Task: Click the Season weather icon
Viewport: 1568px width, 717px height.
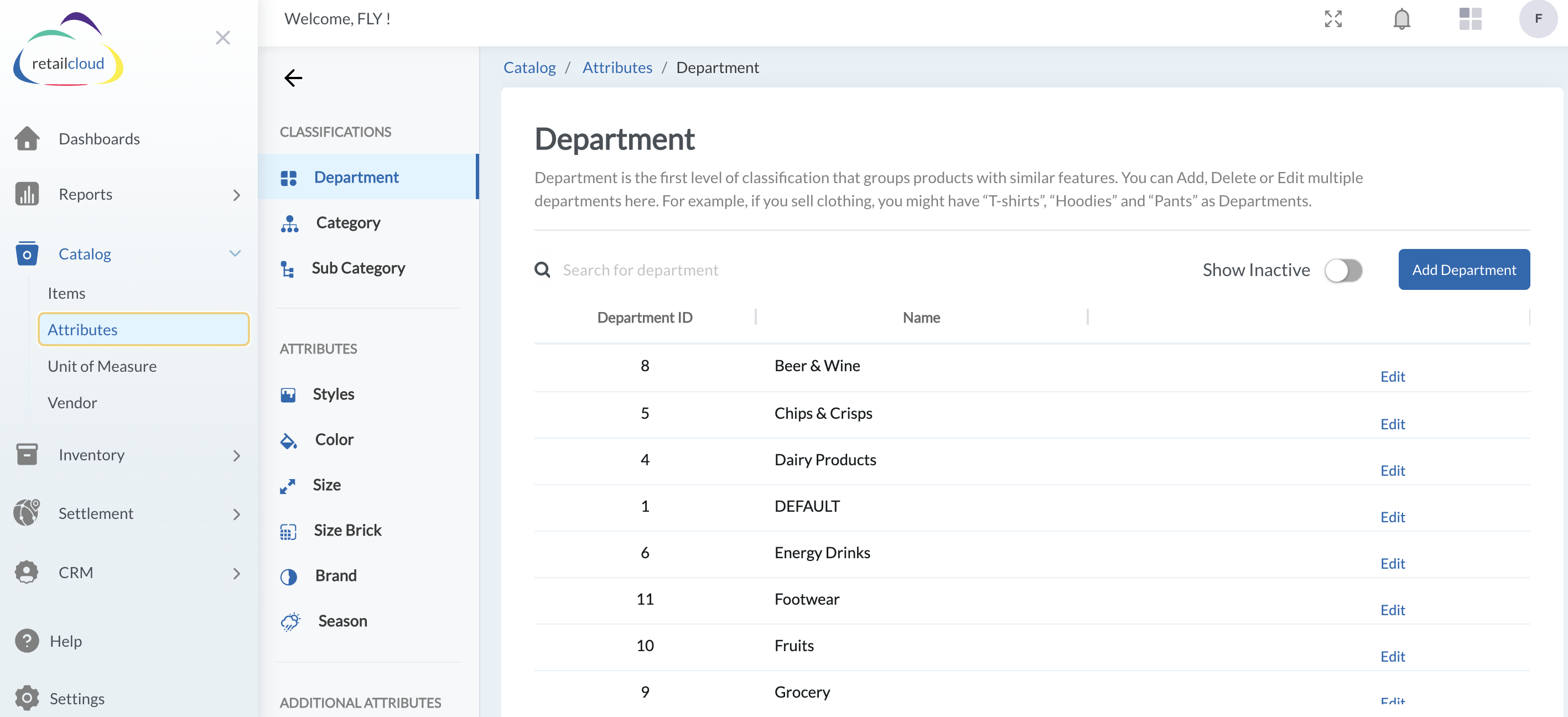Action: coord(290,621)
